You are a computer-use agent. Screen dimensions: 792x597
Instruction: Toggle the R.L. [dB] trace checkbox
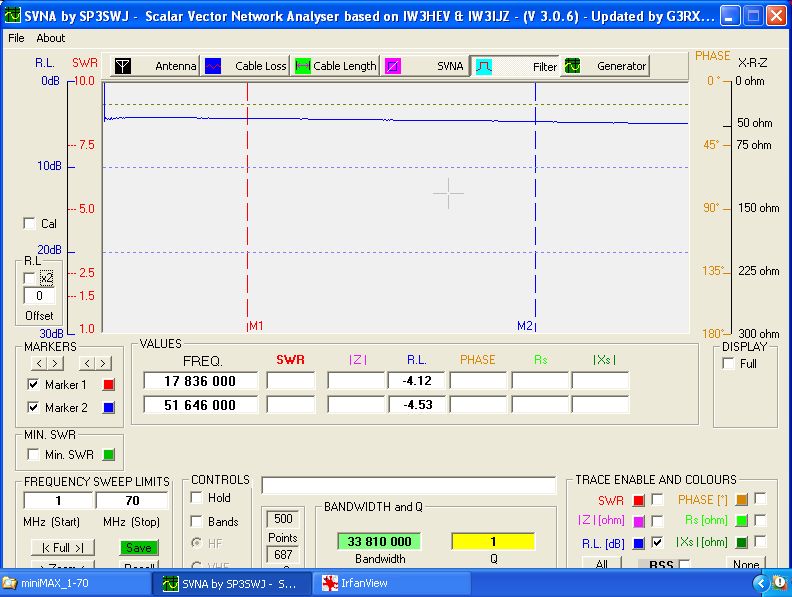pos(657,542)
